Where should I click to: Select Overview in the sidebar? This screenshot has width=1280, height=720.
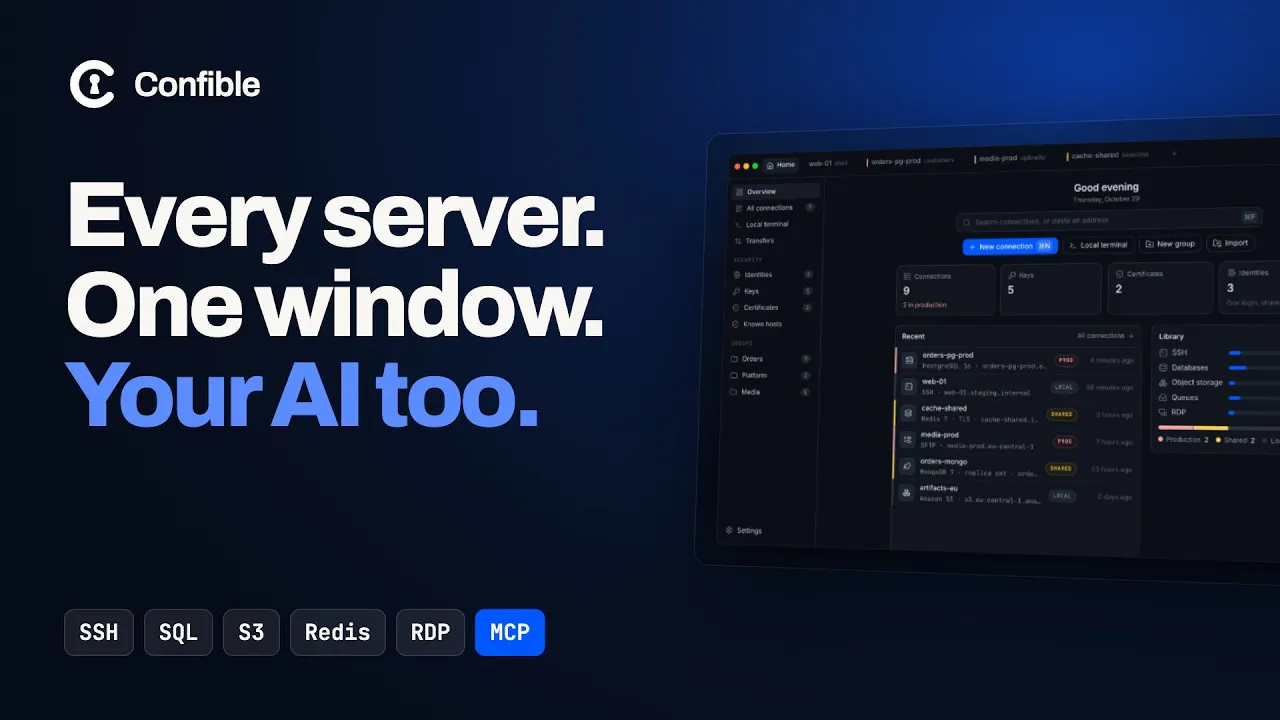pos(775,191)
